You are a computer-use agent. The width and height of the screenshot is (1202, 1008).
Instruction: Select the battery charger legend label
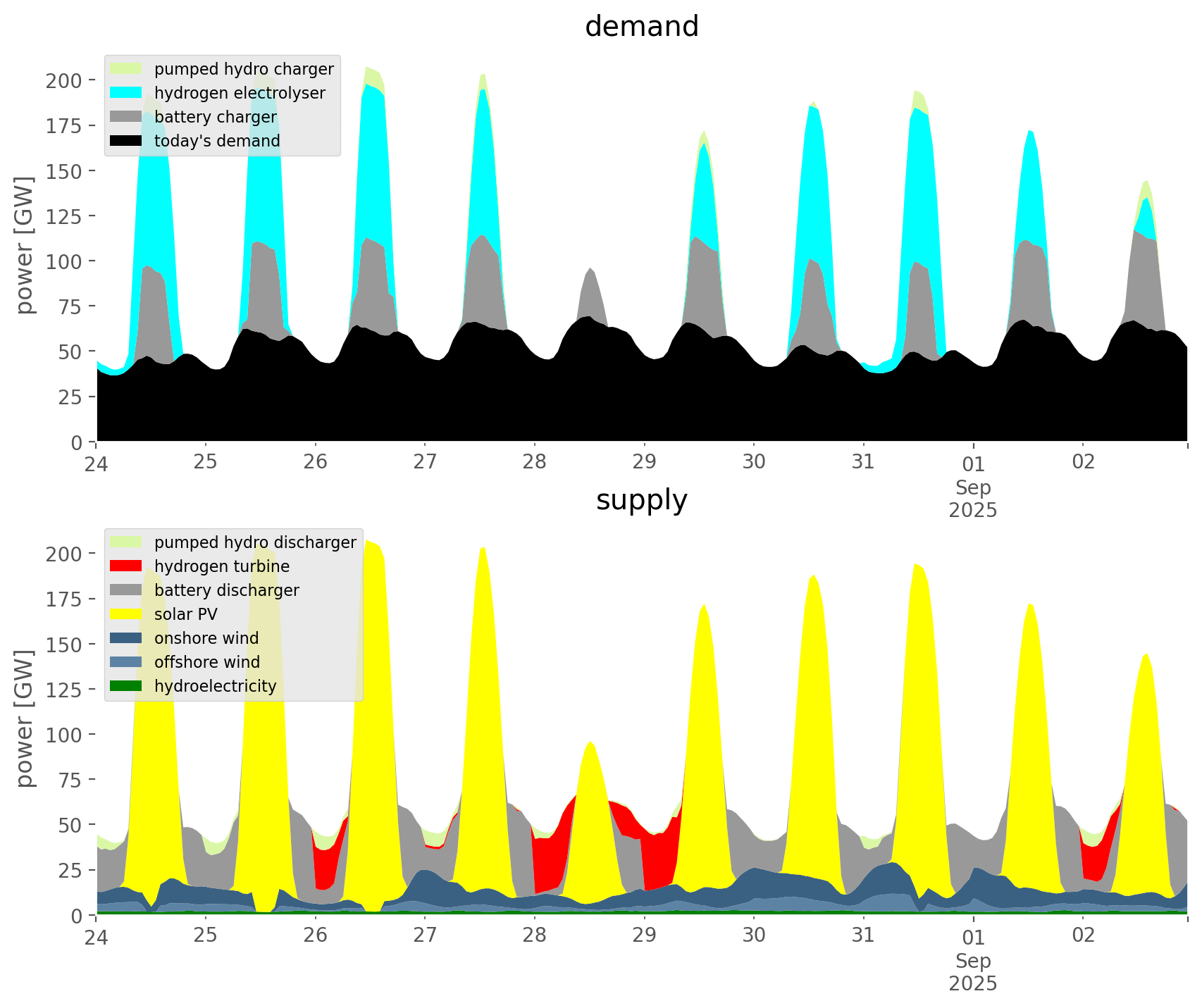[215, 117]
